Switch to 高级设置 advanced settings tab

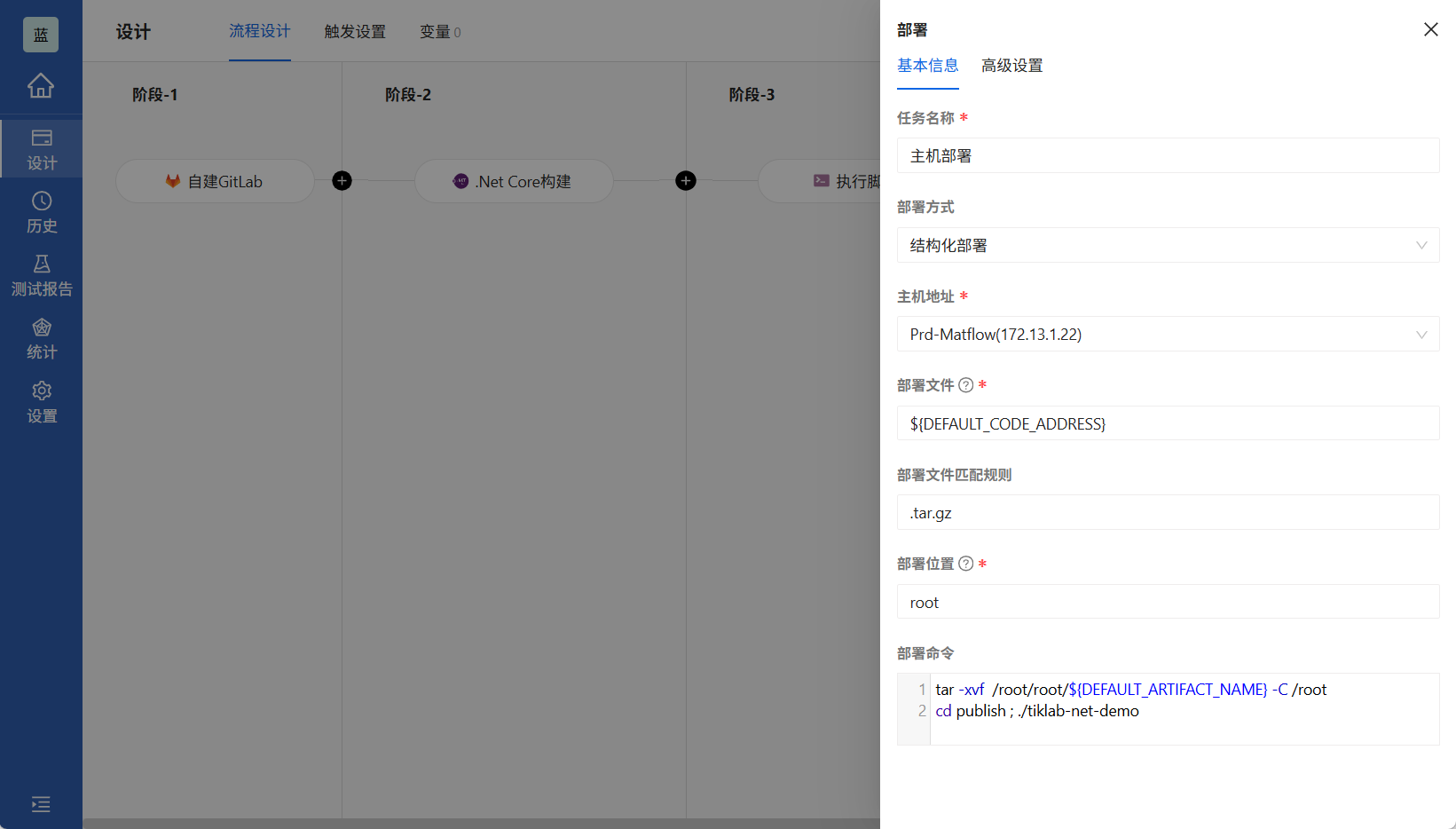(x=1011, y=65)
